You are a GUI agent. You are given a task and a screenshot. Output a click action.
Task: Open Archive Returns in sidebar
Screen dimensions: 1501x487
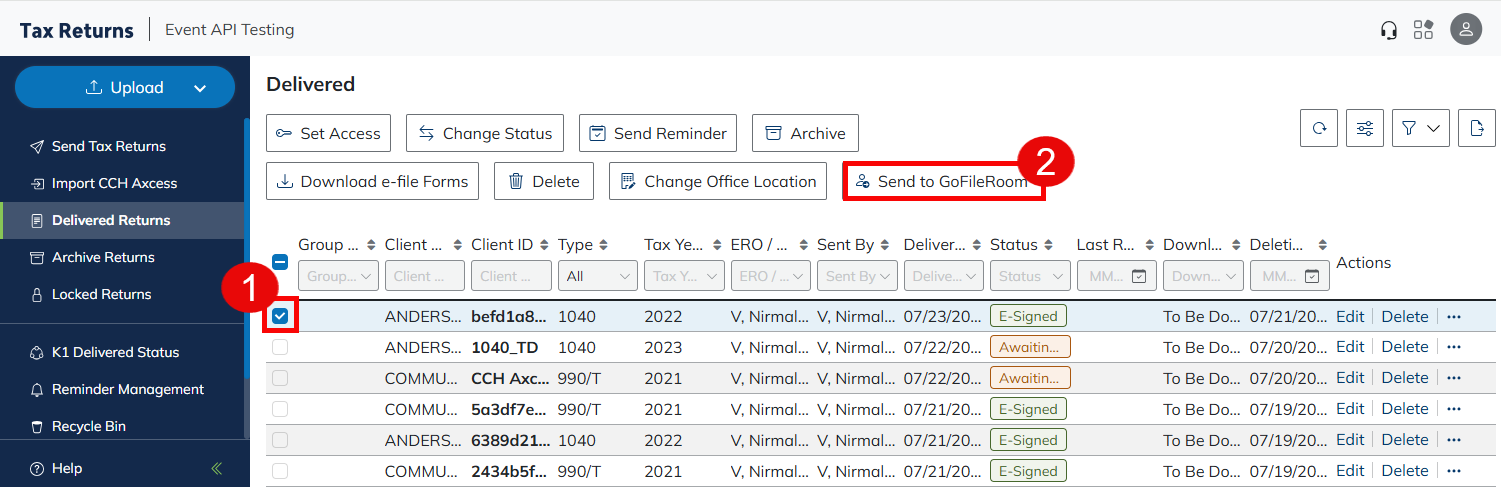click(103, 257)
